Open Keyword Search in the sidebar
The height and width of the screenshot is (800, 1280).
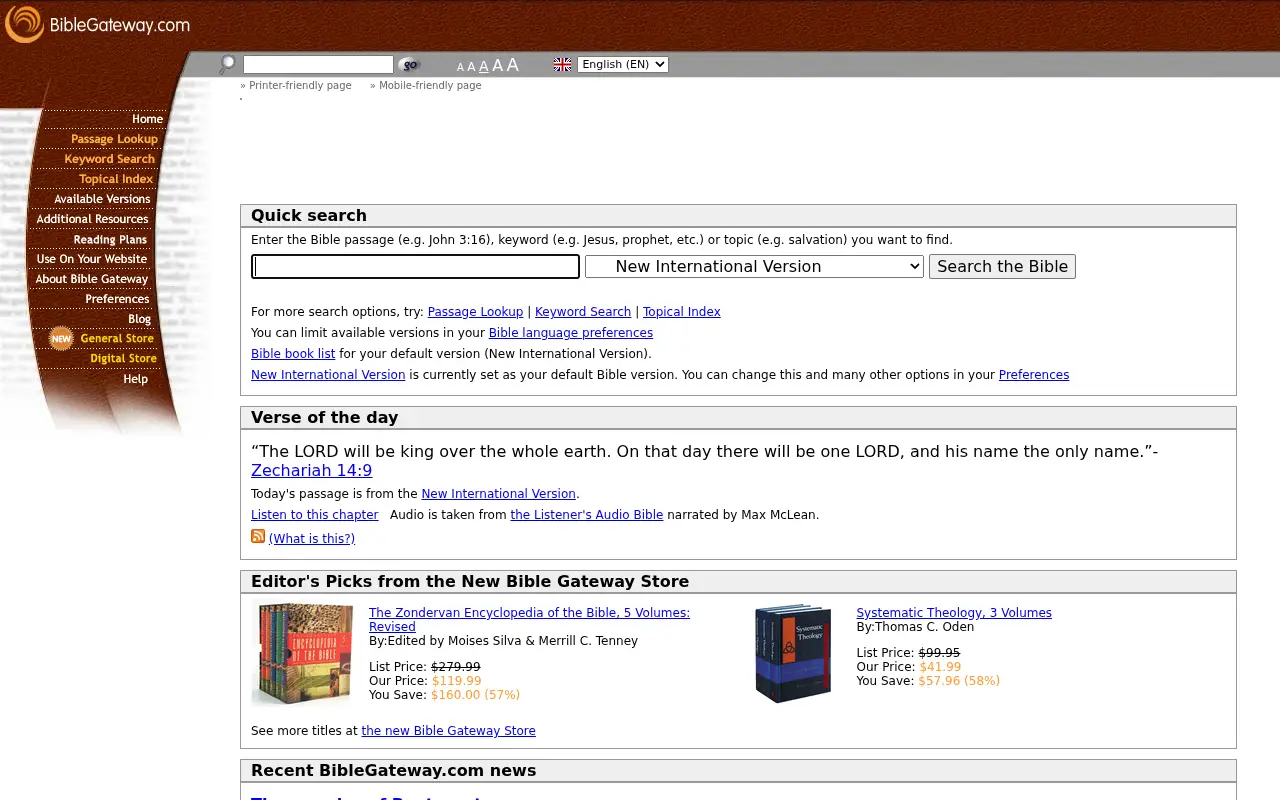(x=110, y=159)
